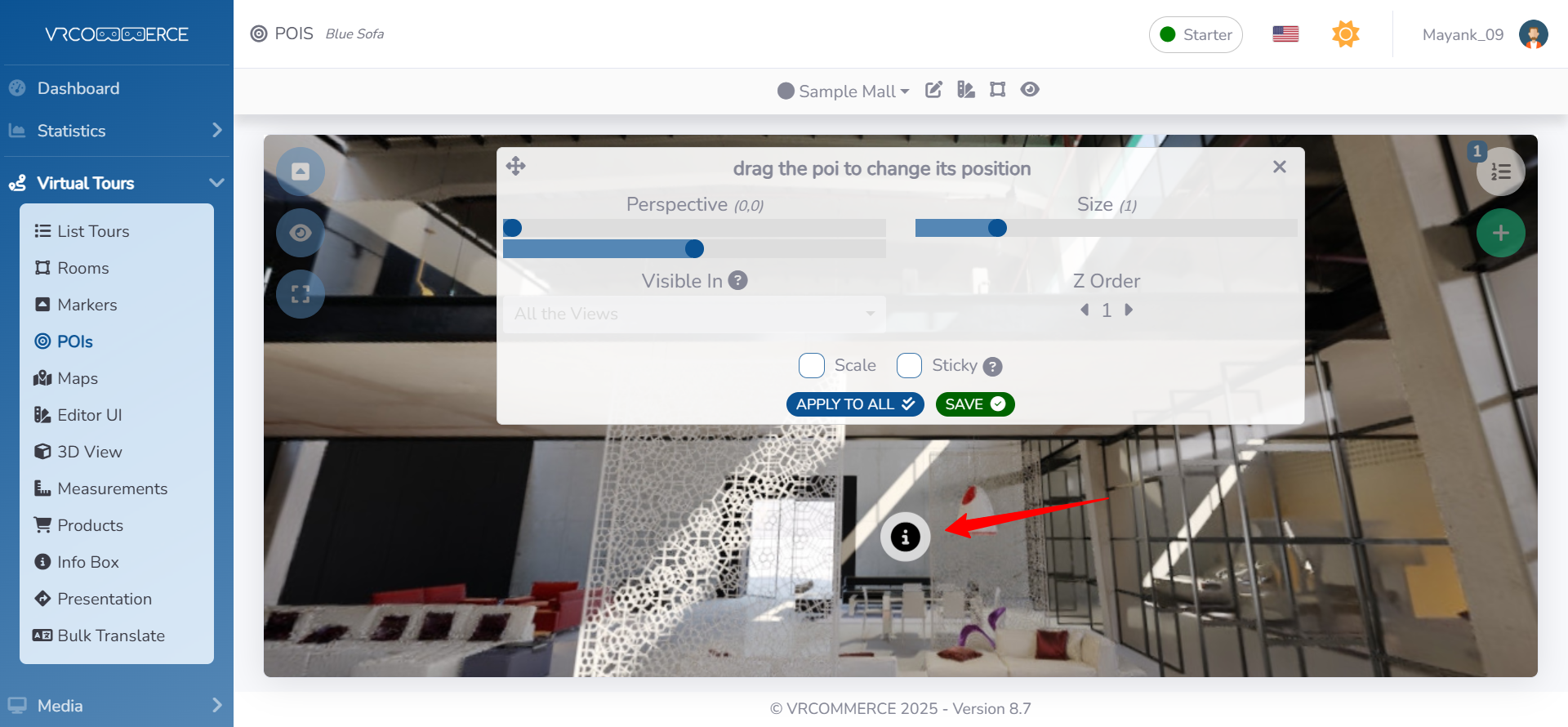Click the APPLY TO ALL button
Viewport: 1568px width, 727px height.
click(855, 404)
